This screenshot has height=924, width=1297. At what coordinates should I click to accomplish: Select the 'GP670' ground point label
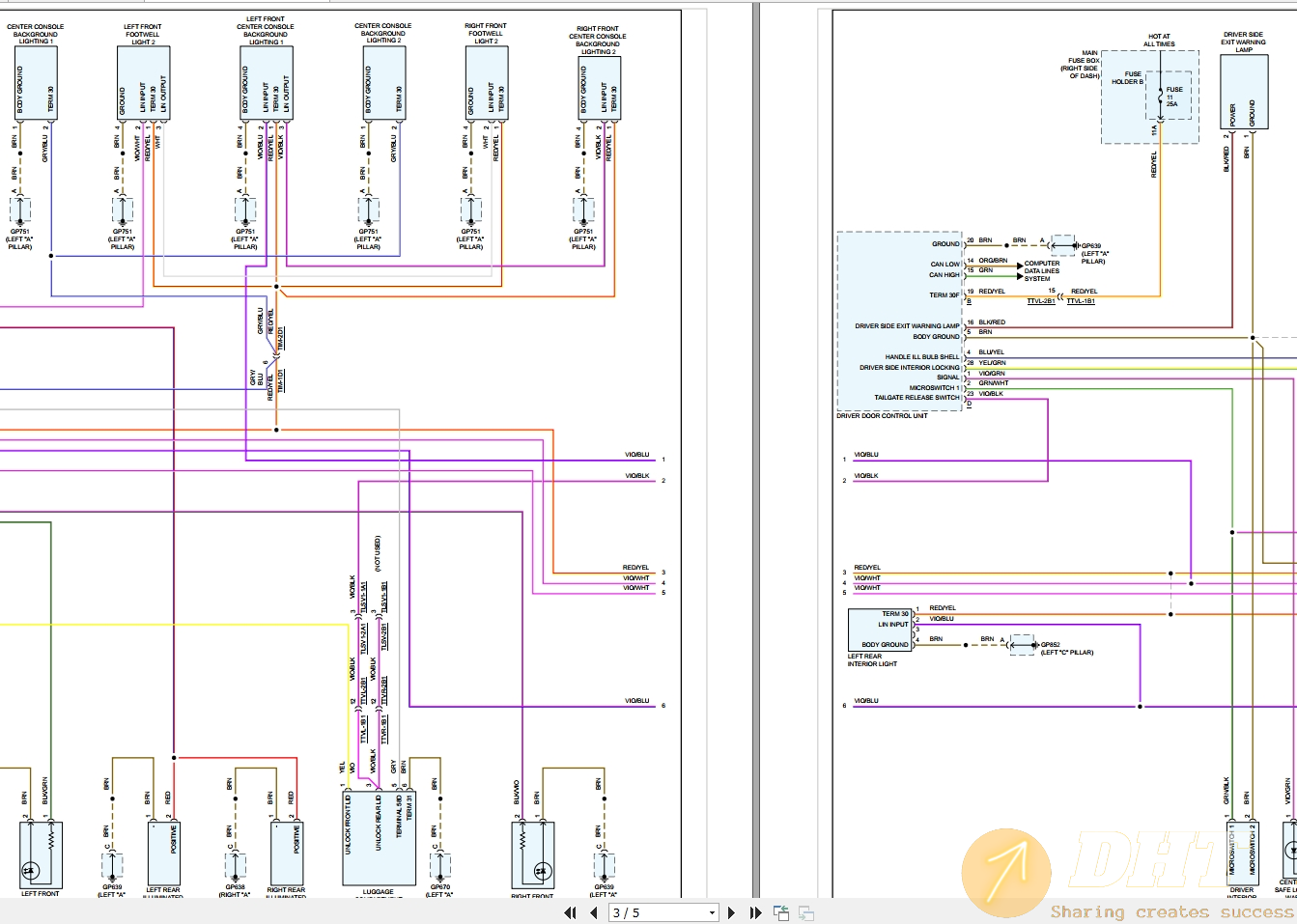(439, 886)
